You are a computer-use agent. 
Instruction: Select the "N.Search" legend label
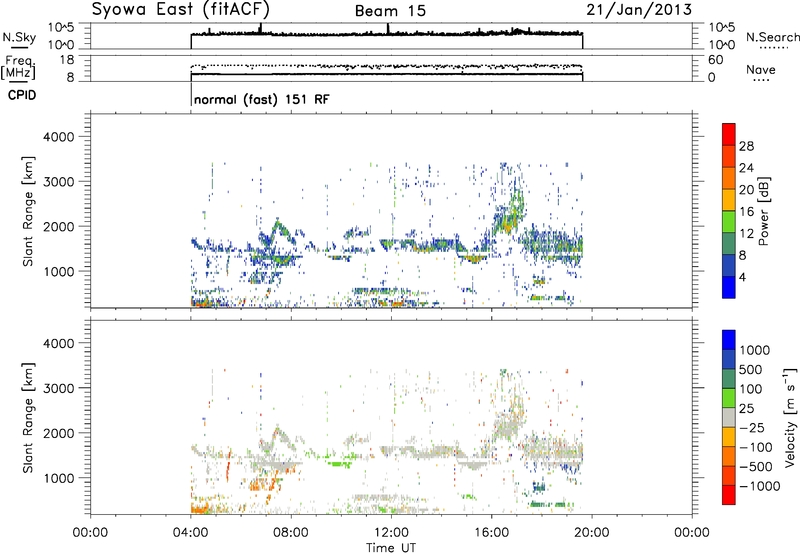[772, 37]
